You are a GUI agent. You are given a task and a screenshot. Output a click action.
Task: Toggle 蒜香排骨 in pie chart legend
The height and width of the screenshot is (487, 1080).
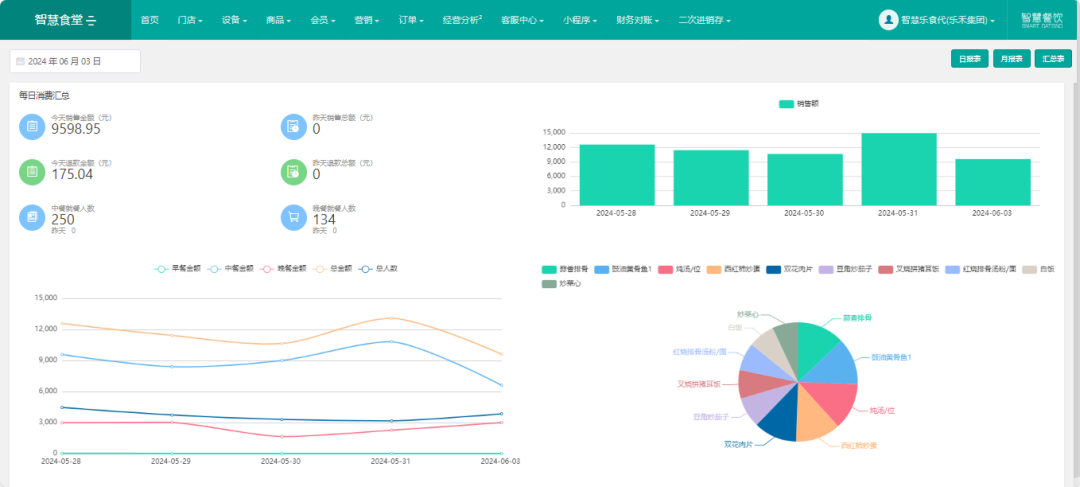[565, 269]
